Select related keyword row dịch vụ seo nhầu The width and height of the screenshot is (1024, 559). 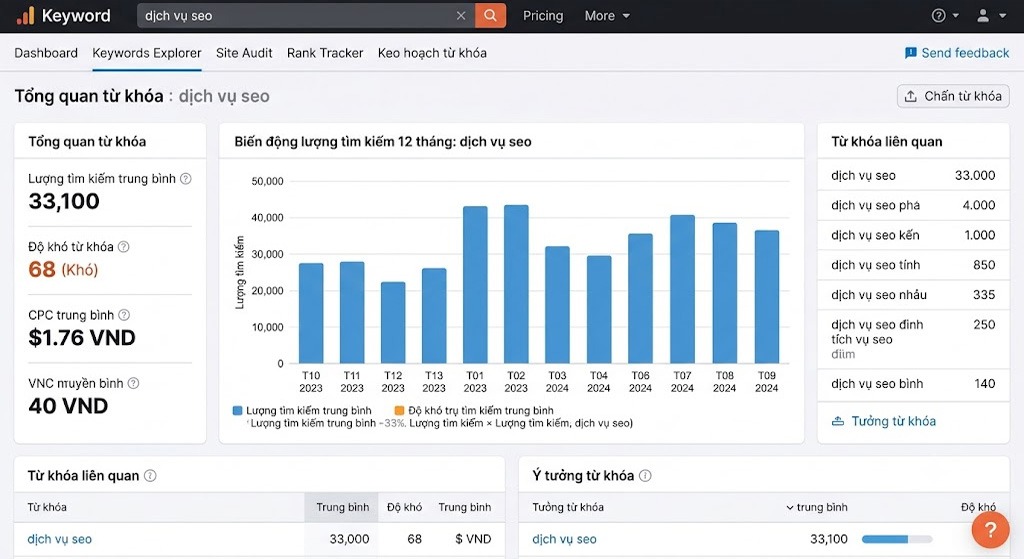pyautogui.click(x=913, y=295)
